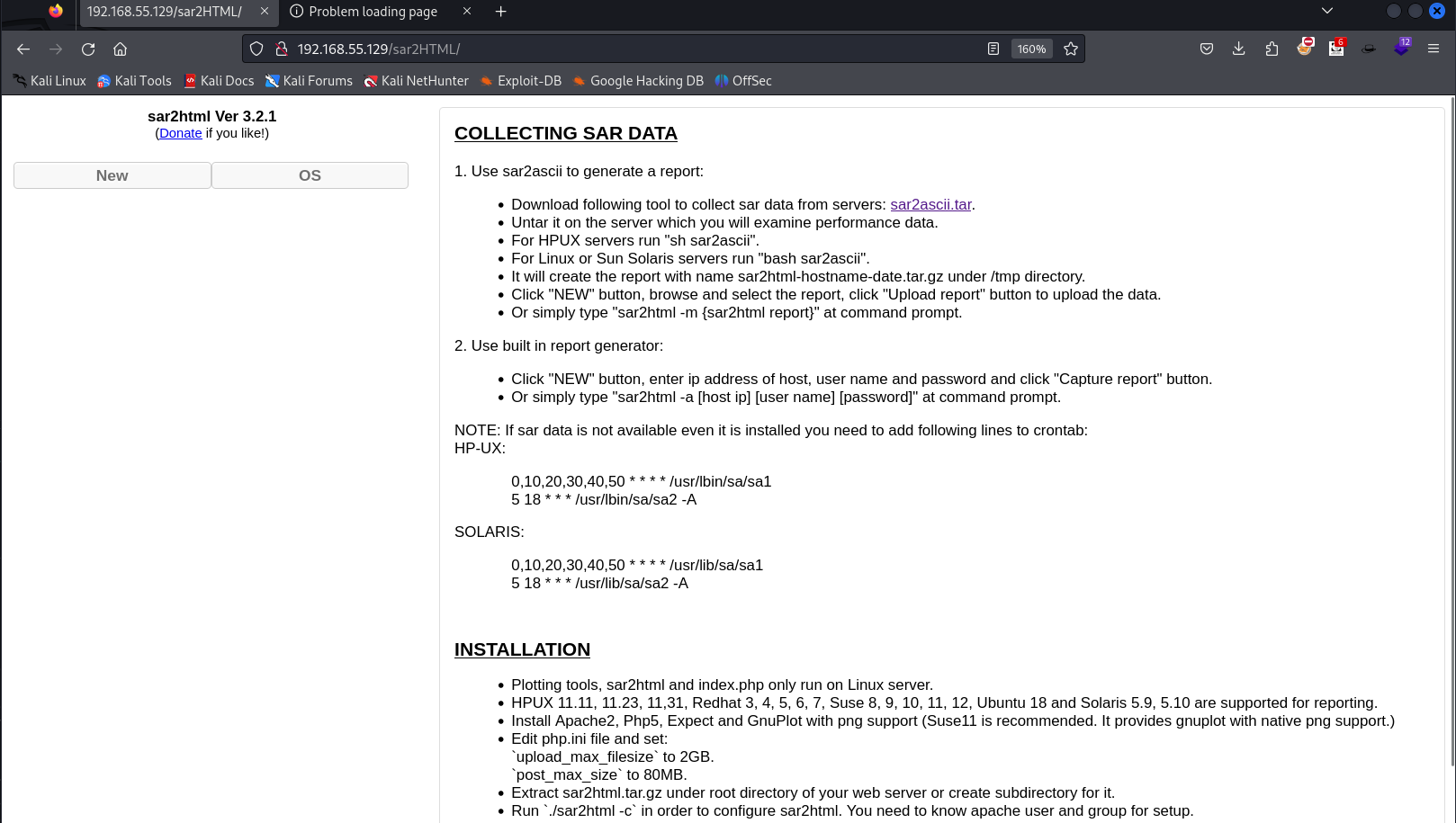Go back to the previous page
Viewport: 1456px width, 823px height.
23,49
